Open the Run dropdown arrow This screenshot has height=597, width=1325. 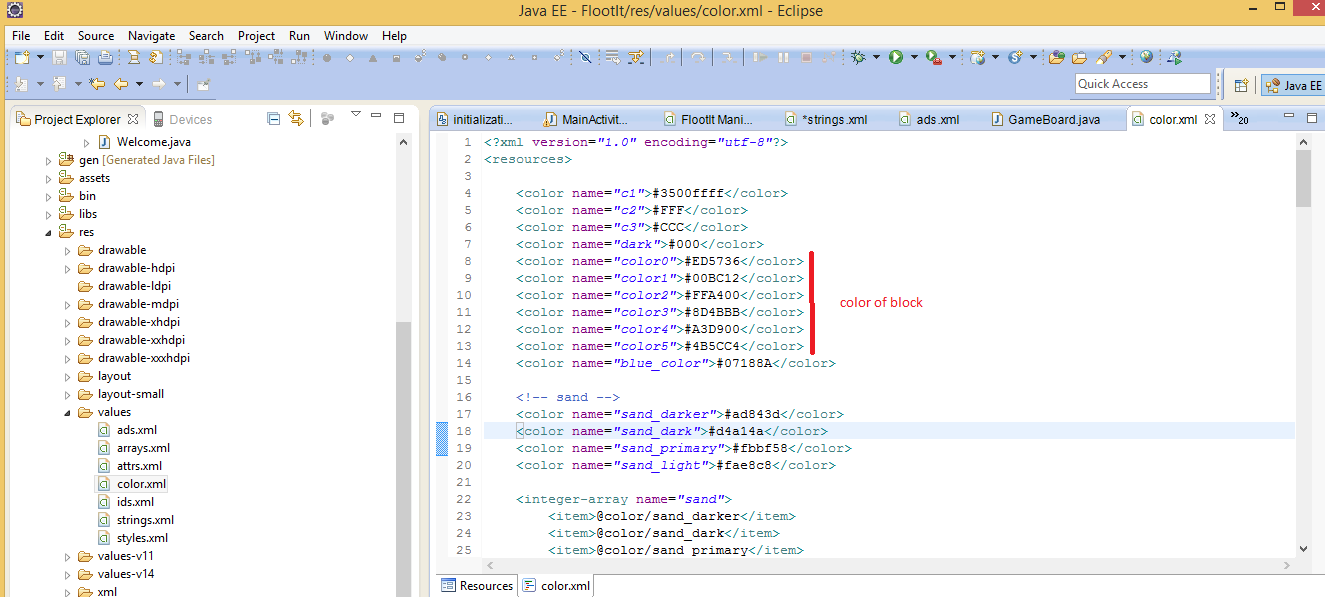[914, 59]
